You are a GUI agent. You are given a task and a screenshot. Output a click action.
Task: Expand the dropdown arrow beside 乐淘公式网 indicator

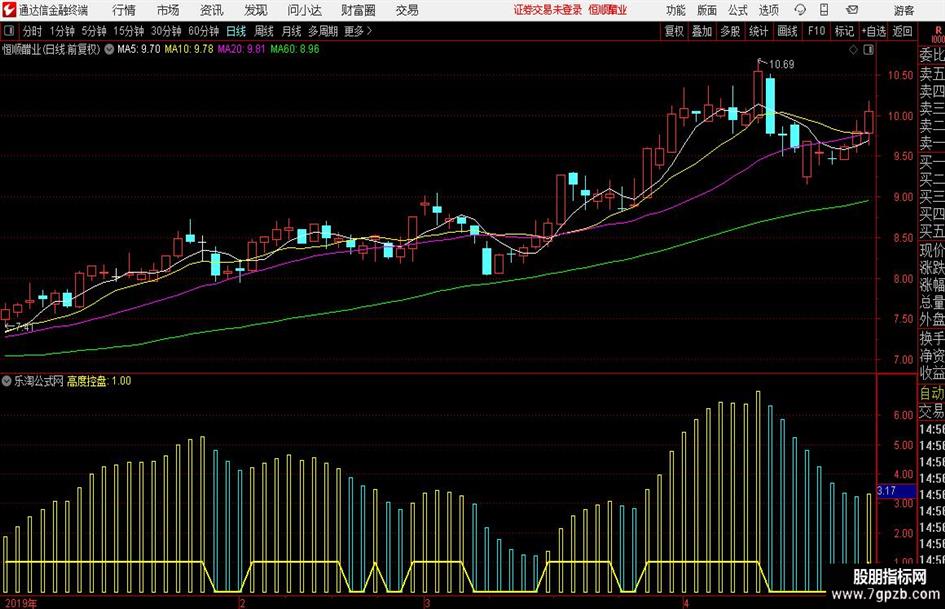7,381
